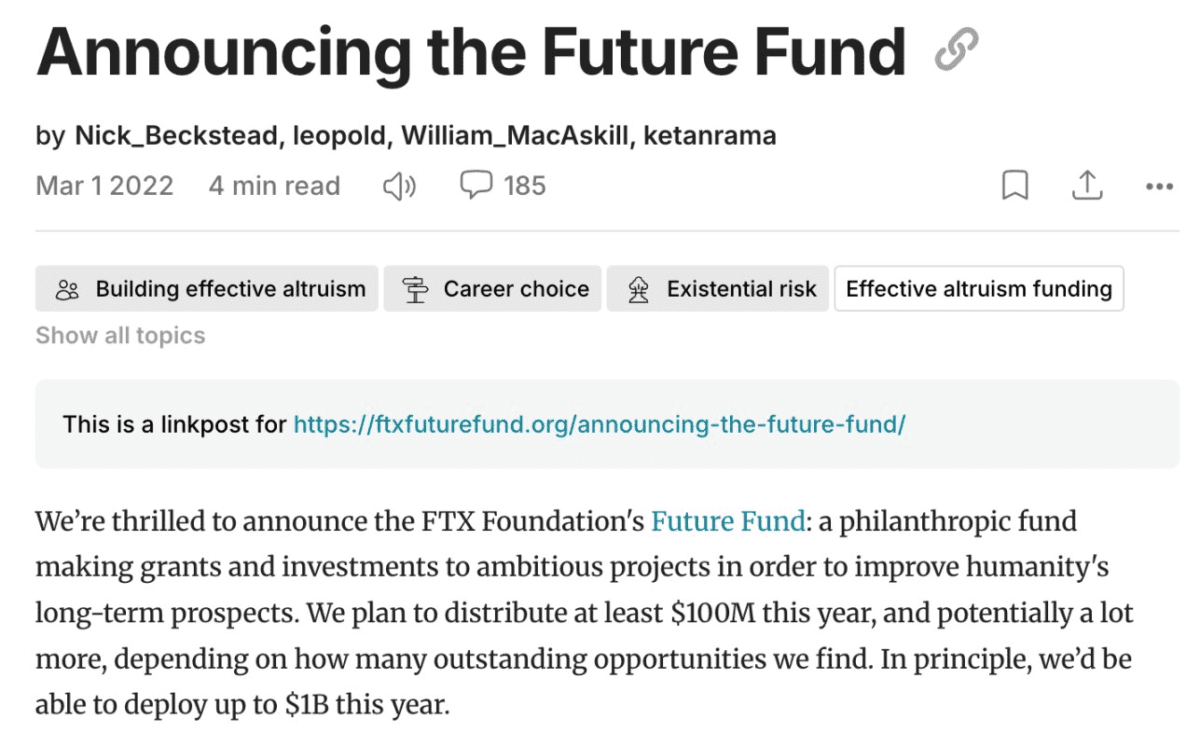Click the 4 min read label
This screenshot has width=1200, height=734.
click(274, 186)
